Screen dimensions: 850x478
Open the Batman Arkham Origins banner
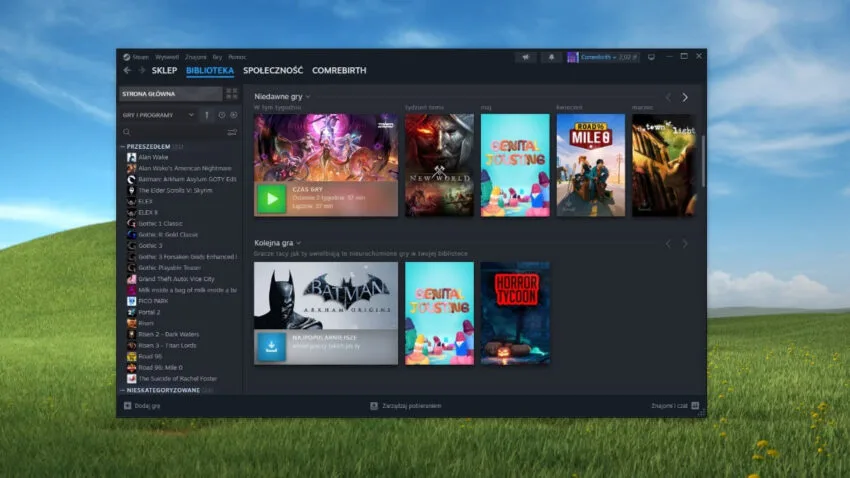[326, 295]
